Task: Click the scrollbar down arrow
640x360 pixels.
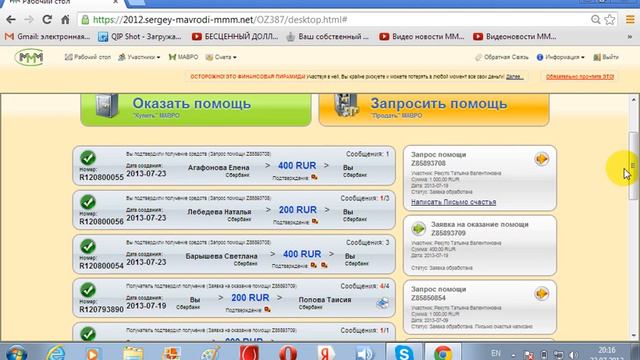Action: pyautogui.click(x=633, y=336)
